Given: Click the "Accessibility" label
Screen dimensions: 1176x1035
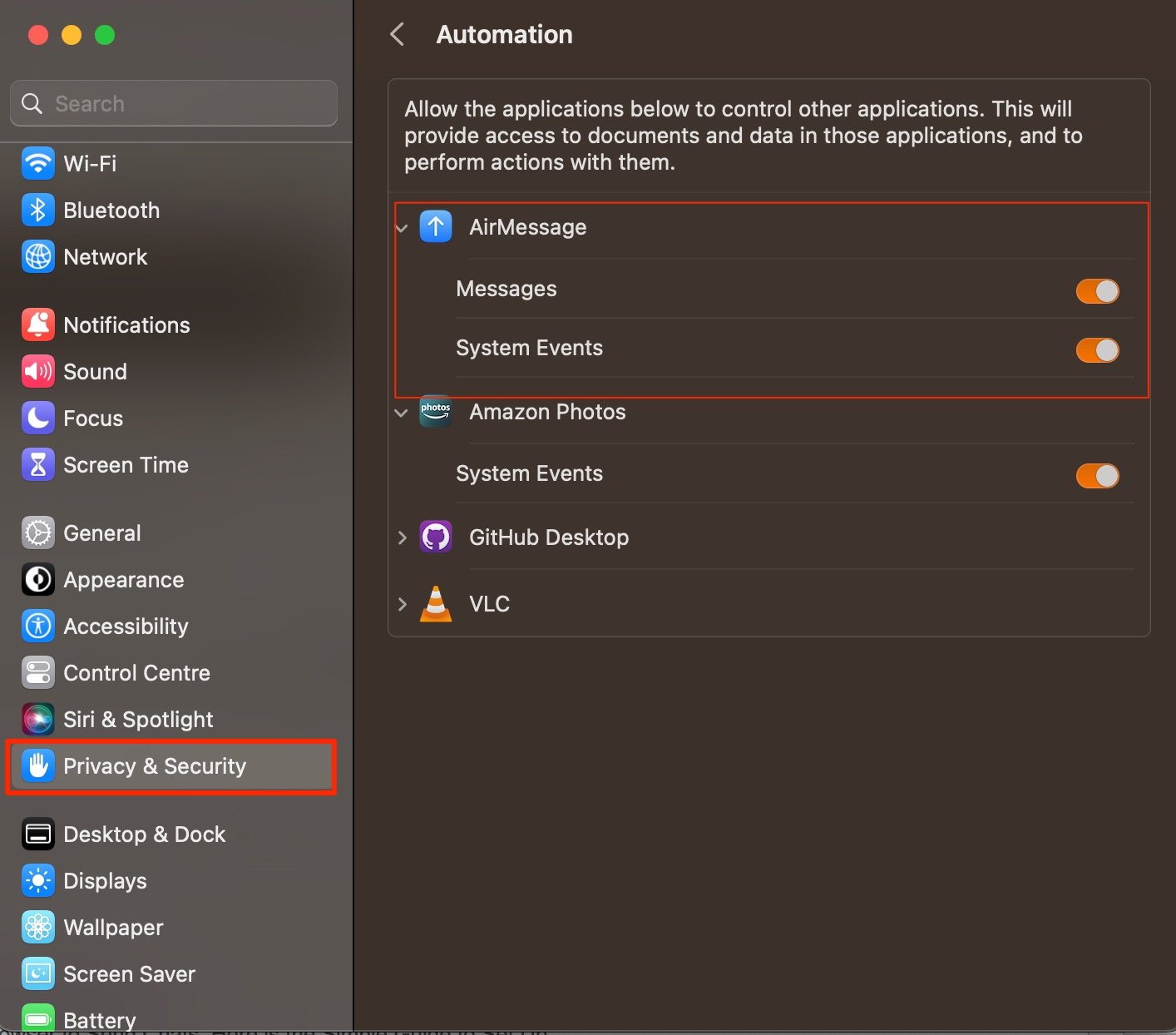Looking at the screenshot, I should tap(126, 626).
